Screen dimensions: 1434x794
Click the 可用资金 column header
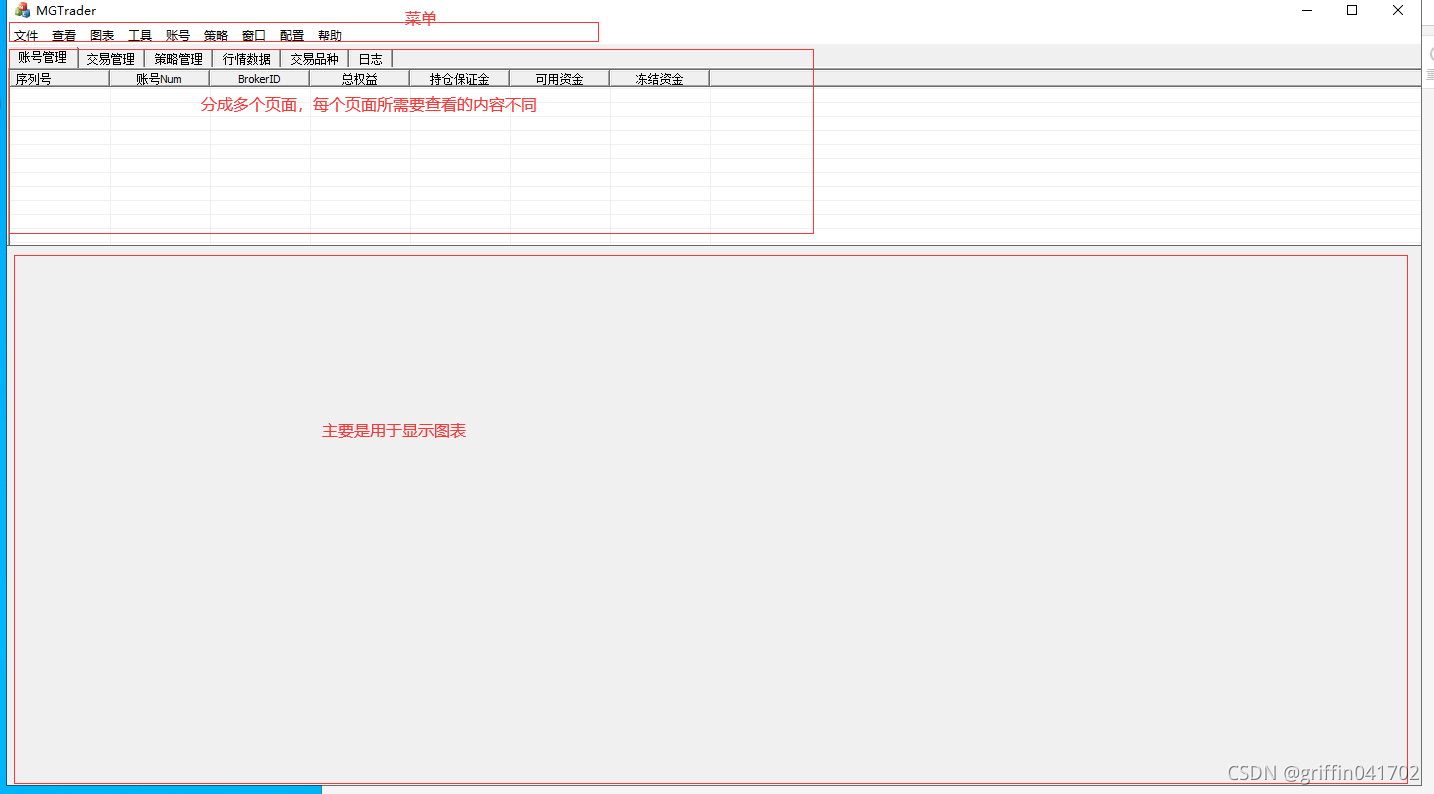(x=559, y=79)
